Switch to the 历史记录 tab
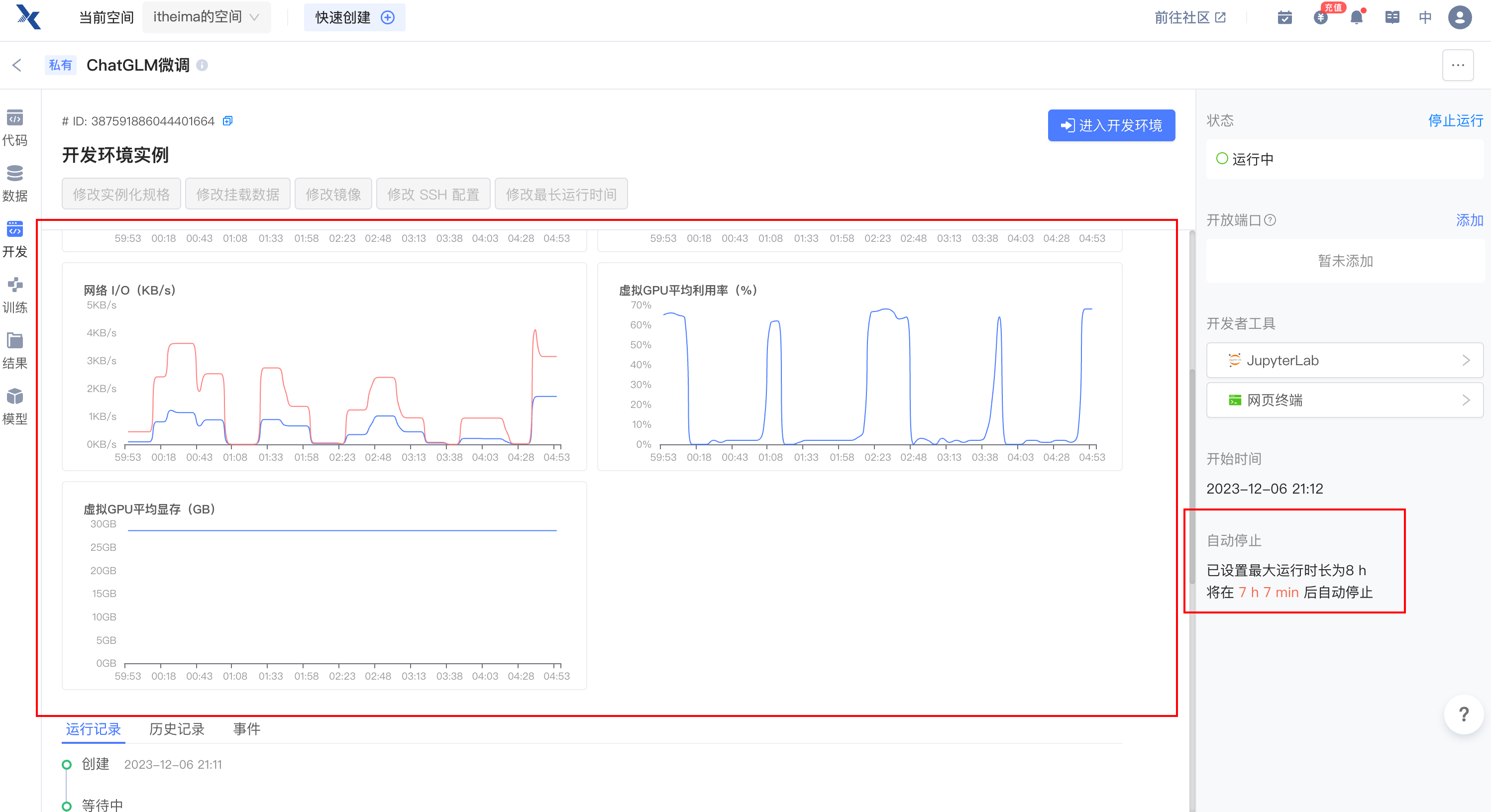This screenshot has width=1491, height=812. (177, 729)
